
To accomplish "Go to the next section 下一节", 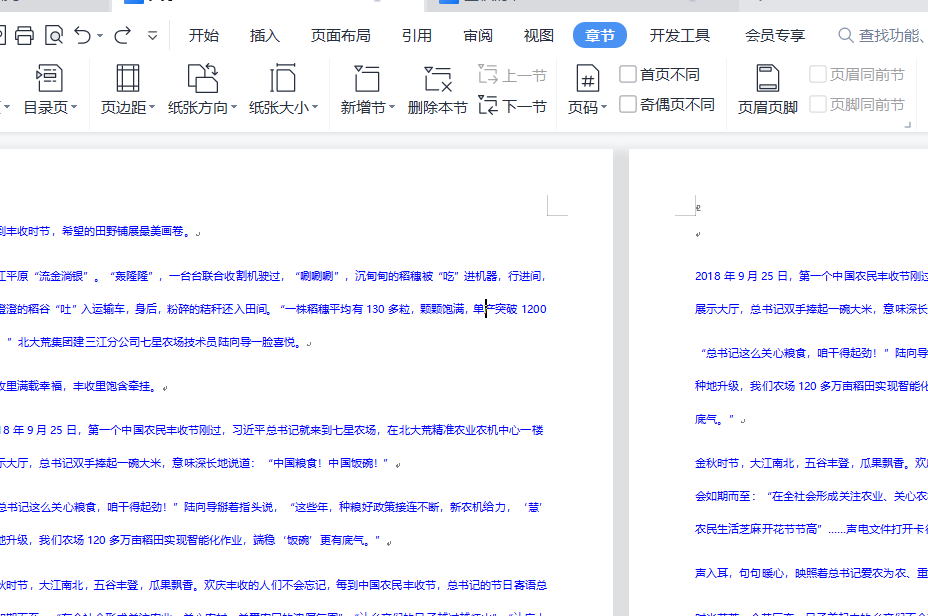I will point(513,106).
